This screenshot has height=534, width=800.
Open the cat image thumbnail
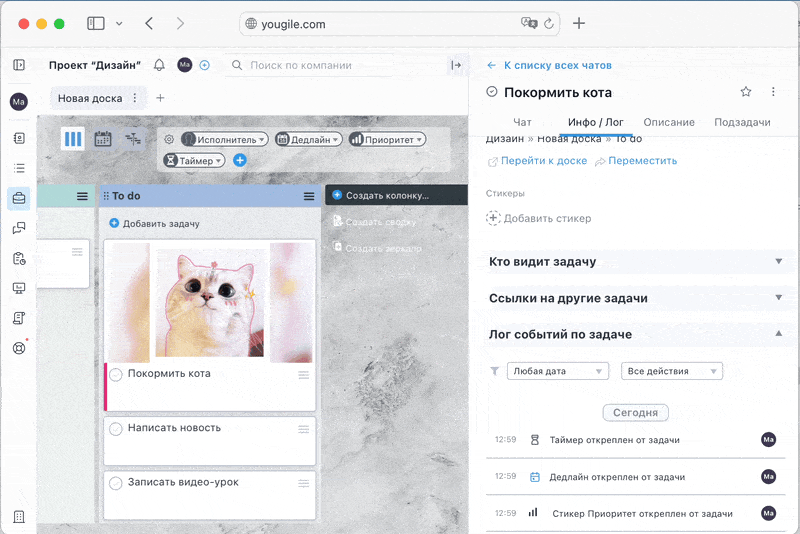click(x=210, y=302)
